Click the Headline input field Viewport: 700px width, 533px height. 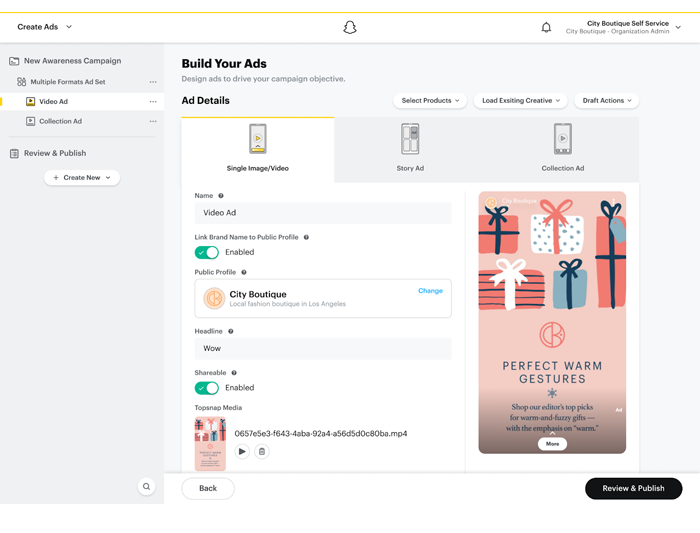coord(322,349)
